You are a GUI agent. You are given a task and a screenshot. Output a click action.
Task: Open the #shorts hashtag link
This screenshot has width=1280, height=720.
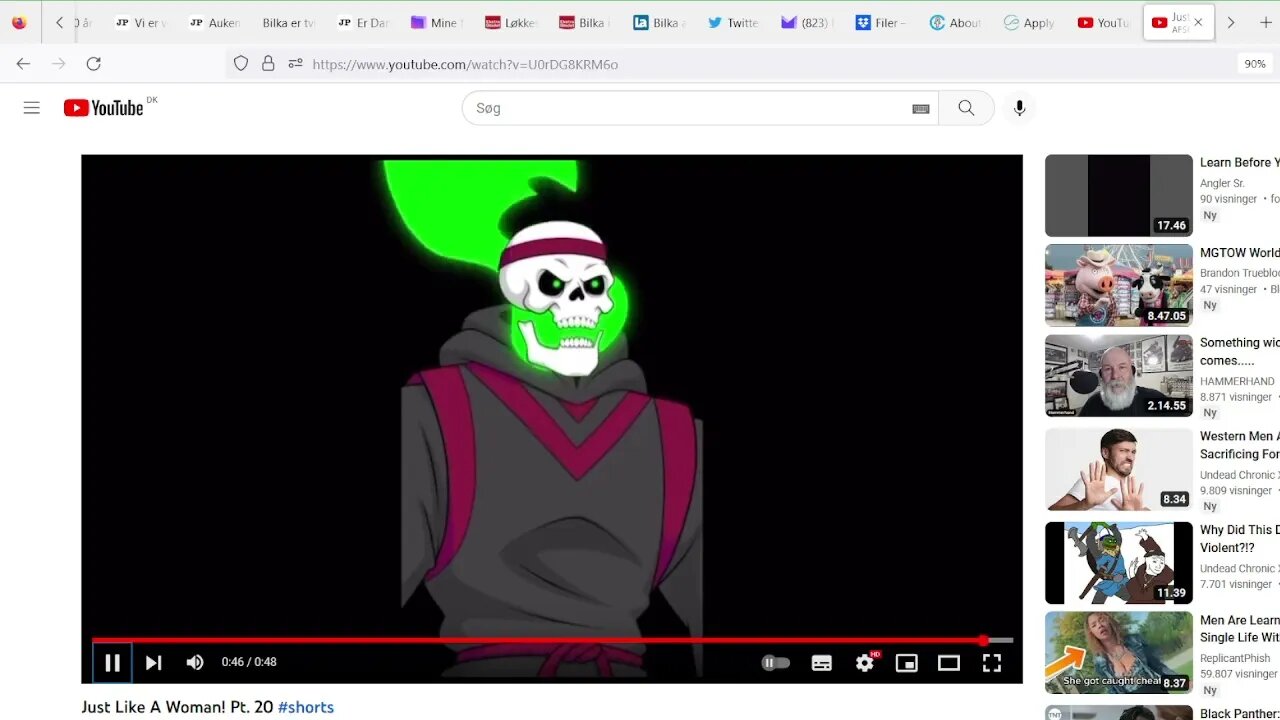306,707
